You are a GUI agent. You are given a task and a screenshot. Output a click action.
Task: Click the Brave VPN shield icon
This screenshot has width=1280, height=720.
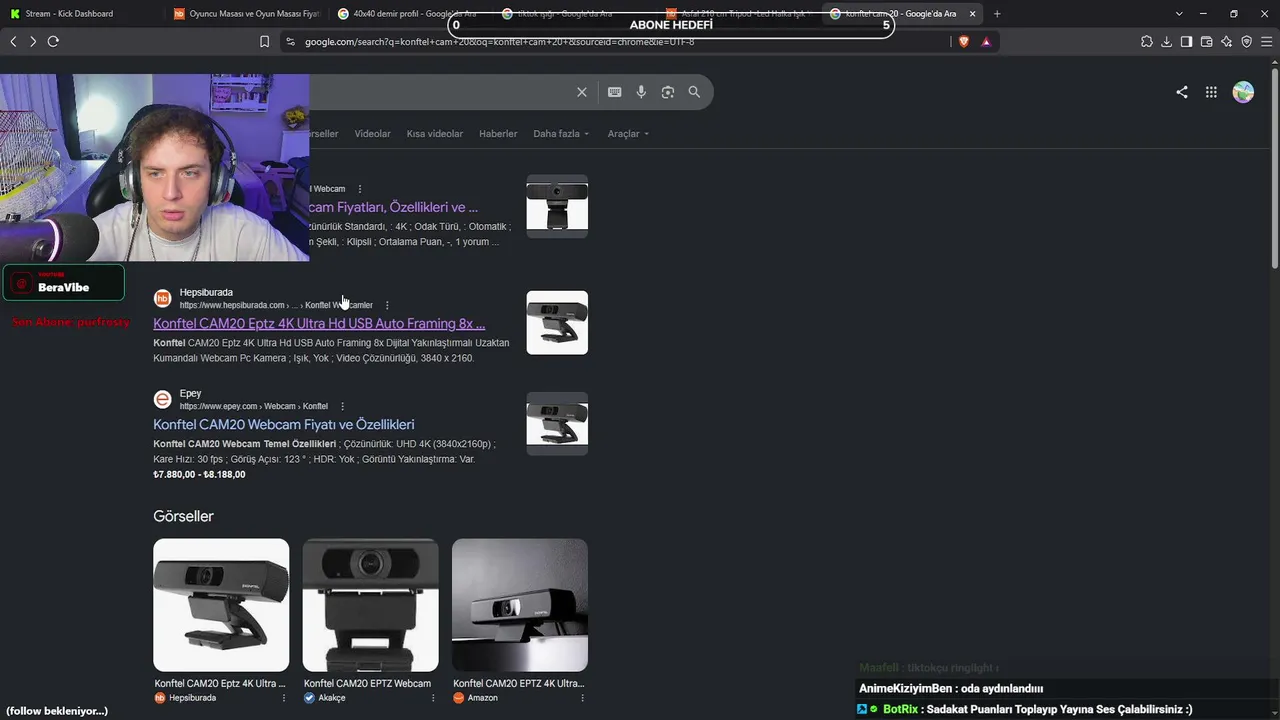click(x=1246, y=41)
